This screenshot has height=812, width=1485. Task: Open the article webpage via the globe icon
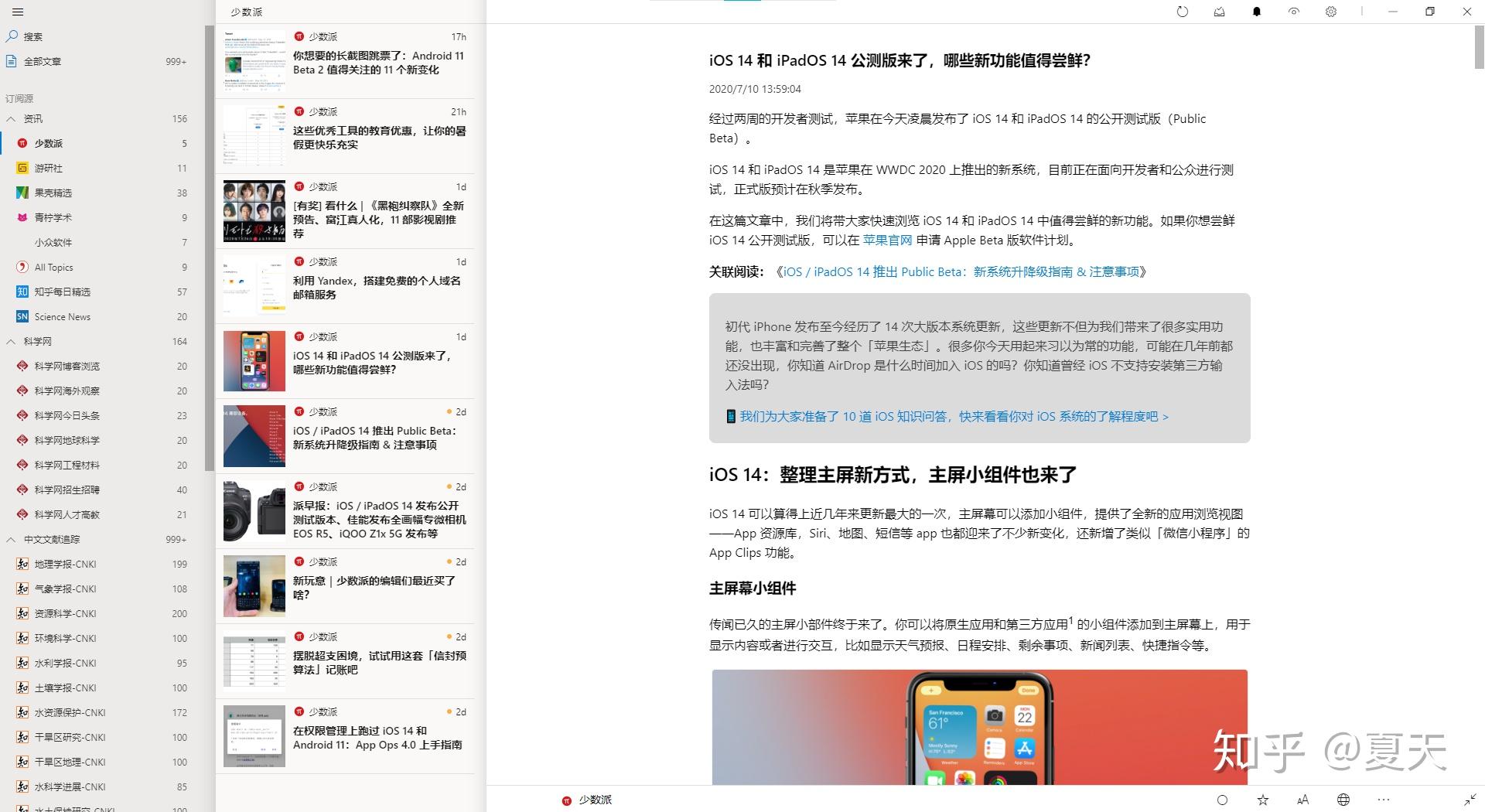point(1344,800)
